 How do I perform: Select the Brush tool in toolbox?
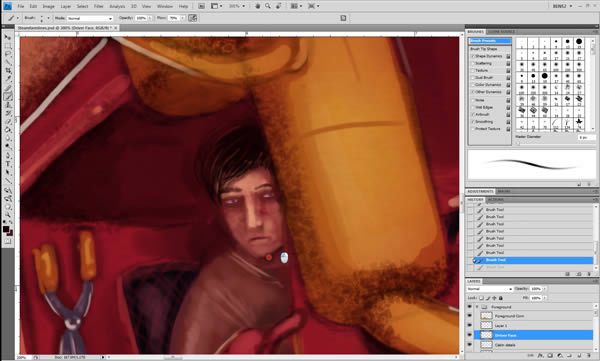pyautogui.click(x=7, y=96)
